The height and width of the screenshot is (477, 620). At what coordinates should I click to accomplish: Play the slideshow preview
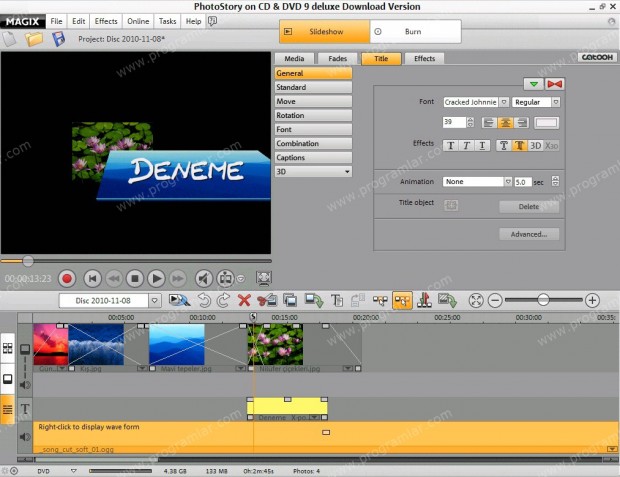tap(156, 279)
